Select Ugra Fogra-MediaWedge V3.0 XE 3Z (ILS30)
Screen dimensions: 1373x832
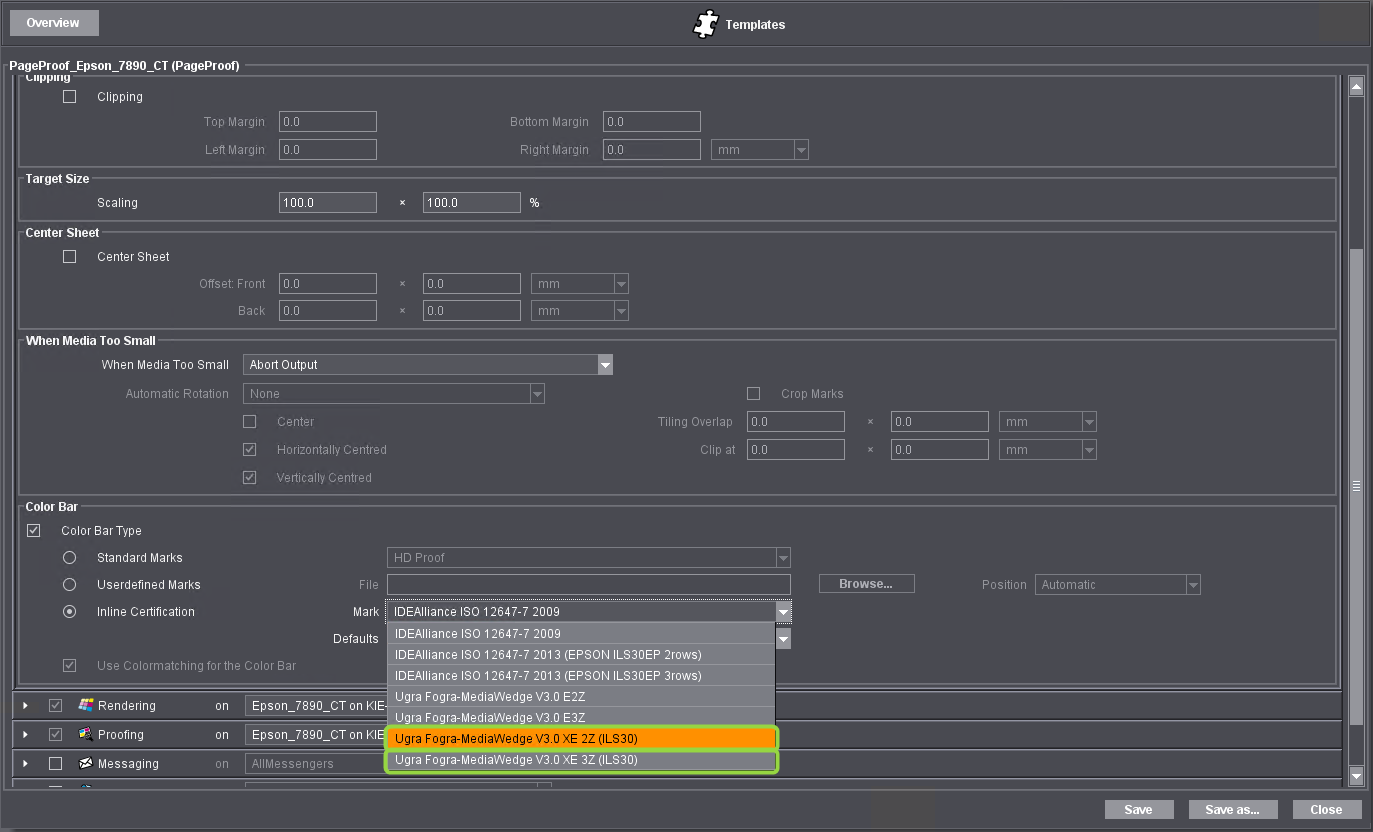tap(581, 760)
